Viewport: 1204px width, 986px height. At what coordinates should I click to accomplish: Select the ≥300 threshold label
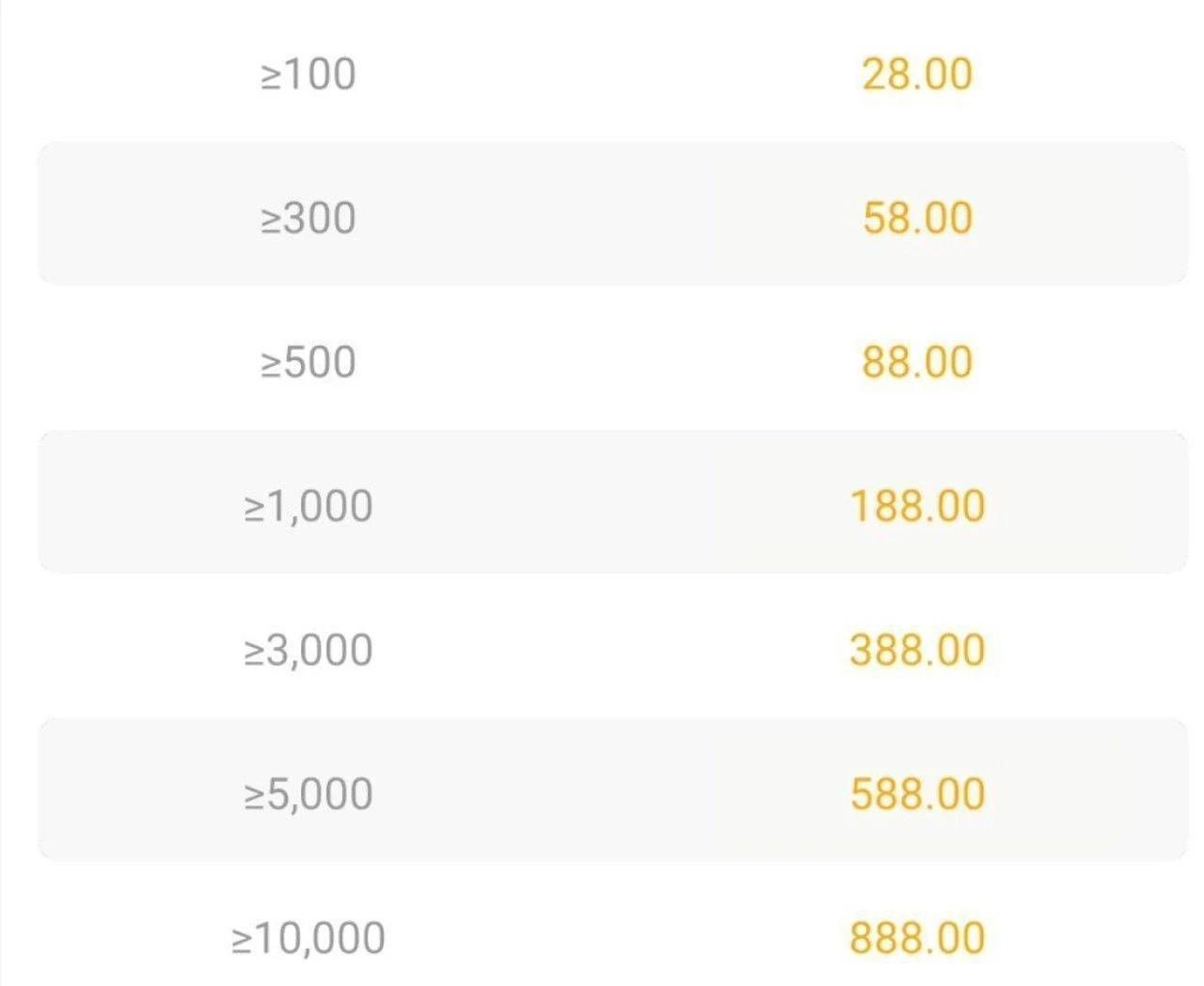click(308, 218)
